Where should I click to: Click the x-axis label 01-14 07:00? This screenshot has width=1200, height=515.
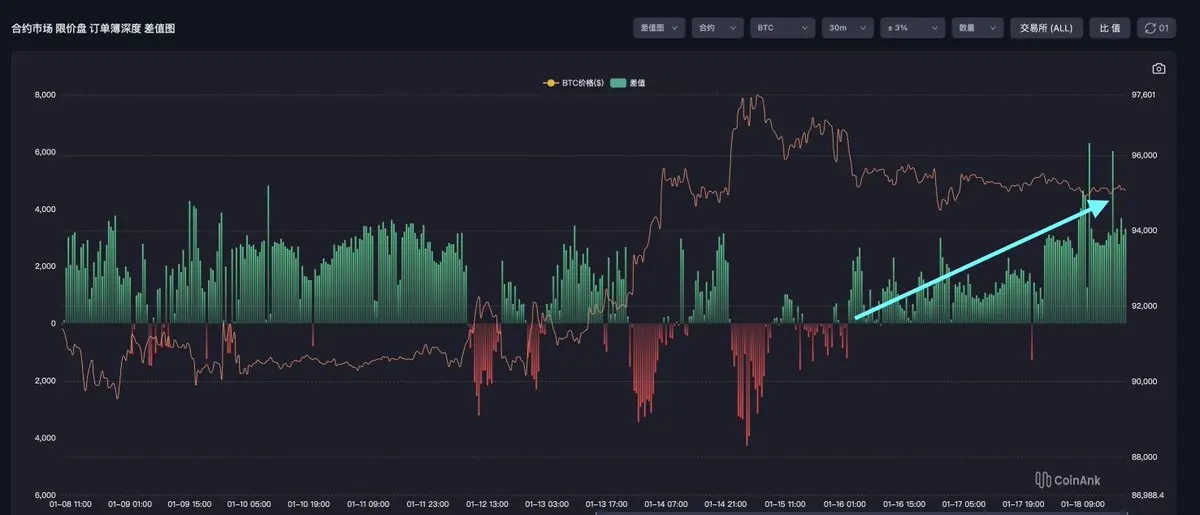[x=666, y=506]
